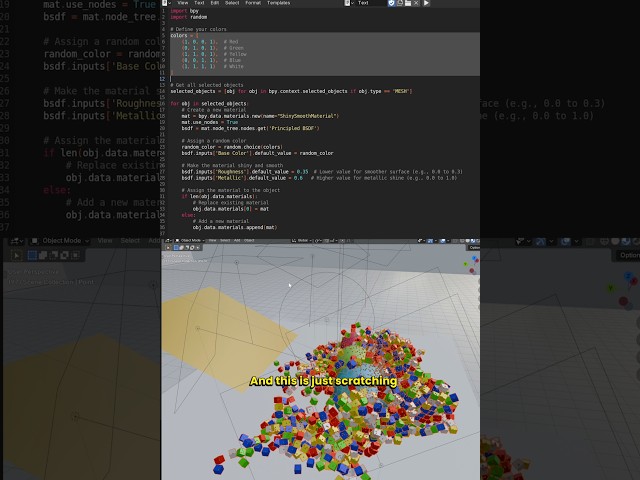Switch to solid viewport shading
Image resolution: width=640 pixels, height=480 pixels.
468,240
